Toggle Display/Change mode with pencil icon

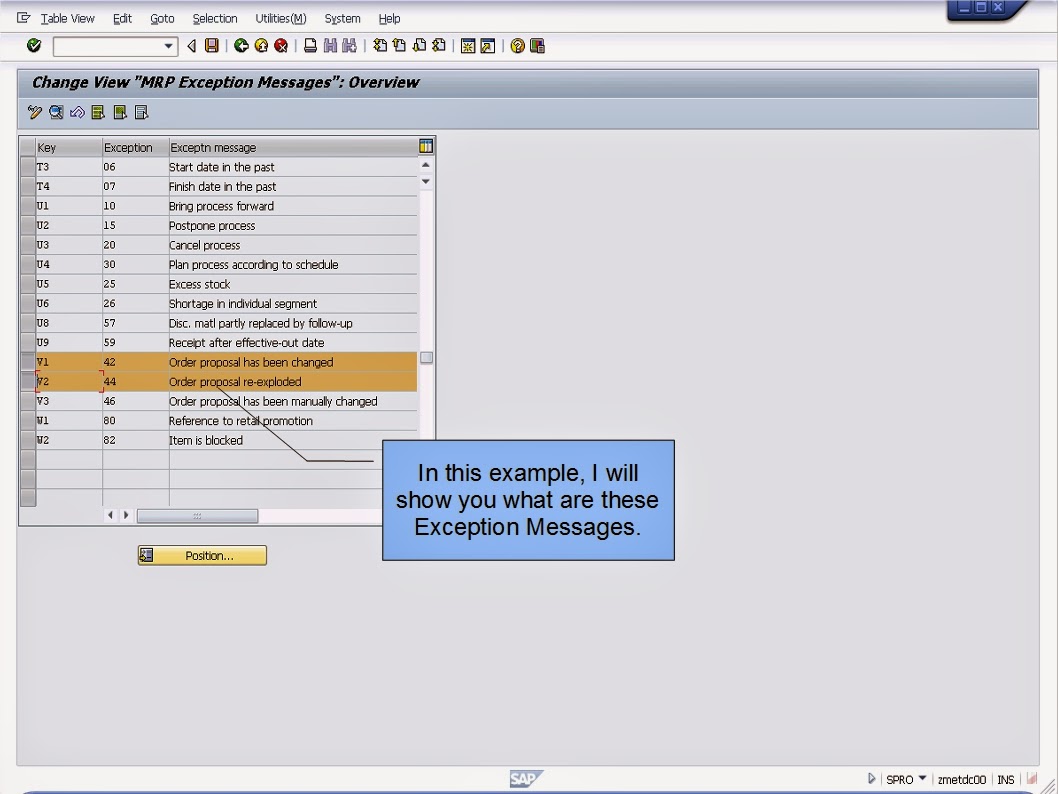(x=34, y=113)
